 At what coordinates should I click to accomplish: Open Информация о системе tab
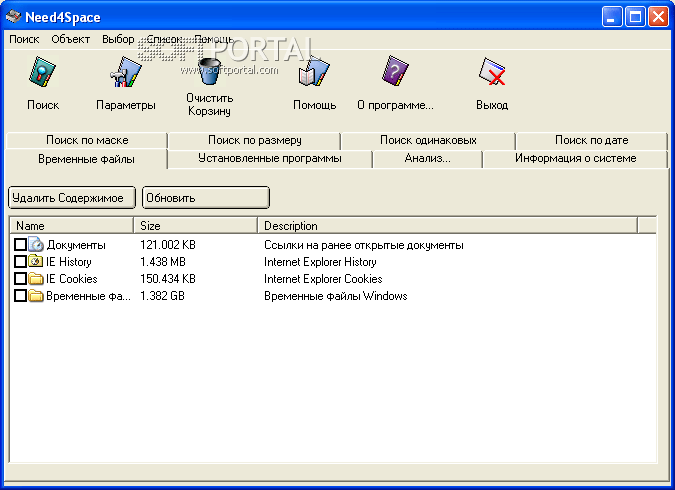(x=575, y=158)
